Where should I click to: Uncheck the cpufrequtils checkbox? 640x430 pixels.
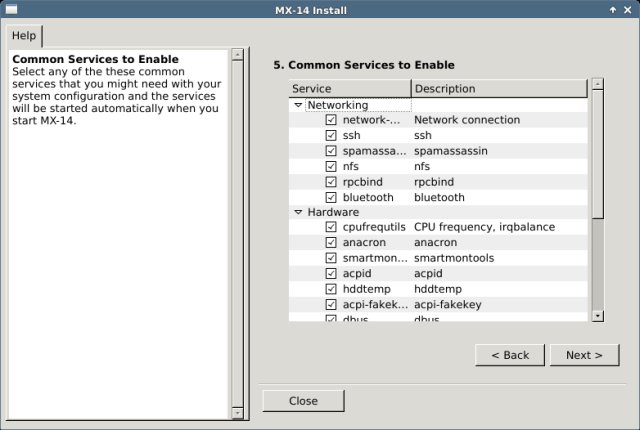[331, 227]
